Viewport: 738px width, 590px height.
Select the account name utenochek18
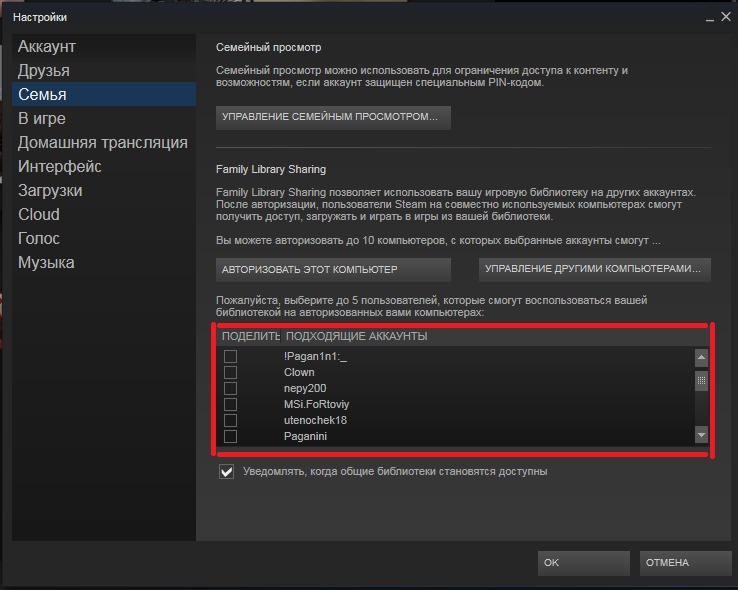click(x=315, y=420)
